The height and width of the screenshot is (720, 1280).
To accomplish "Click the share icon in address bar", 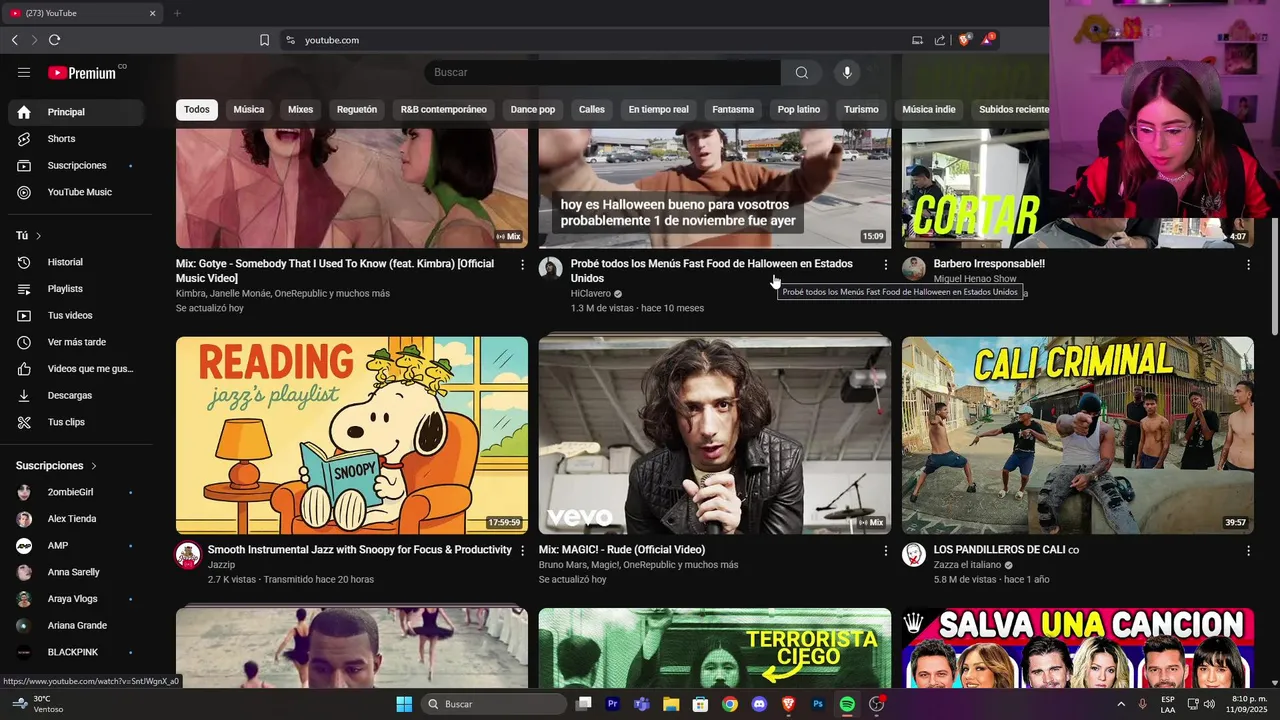I will pos(940,40).
